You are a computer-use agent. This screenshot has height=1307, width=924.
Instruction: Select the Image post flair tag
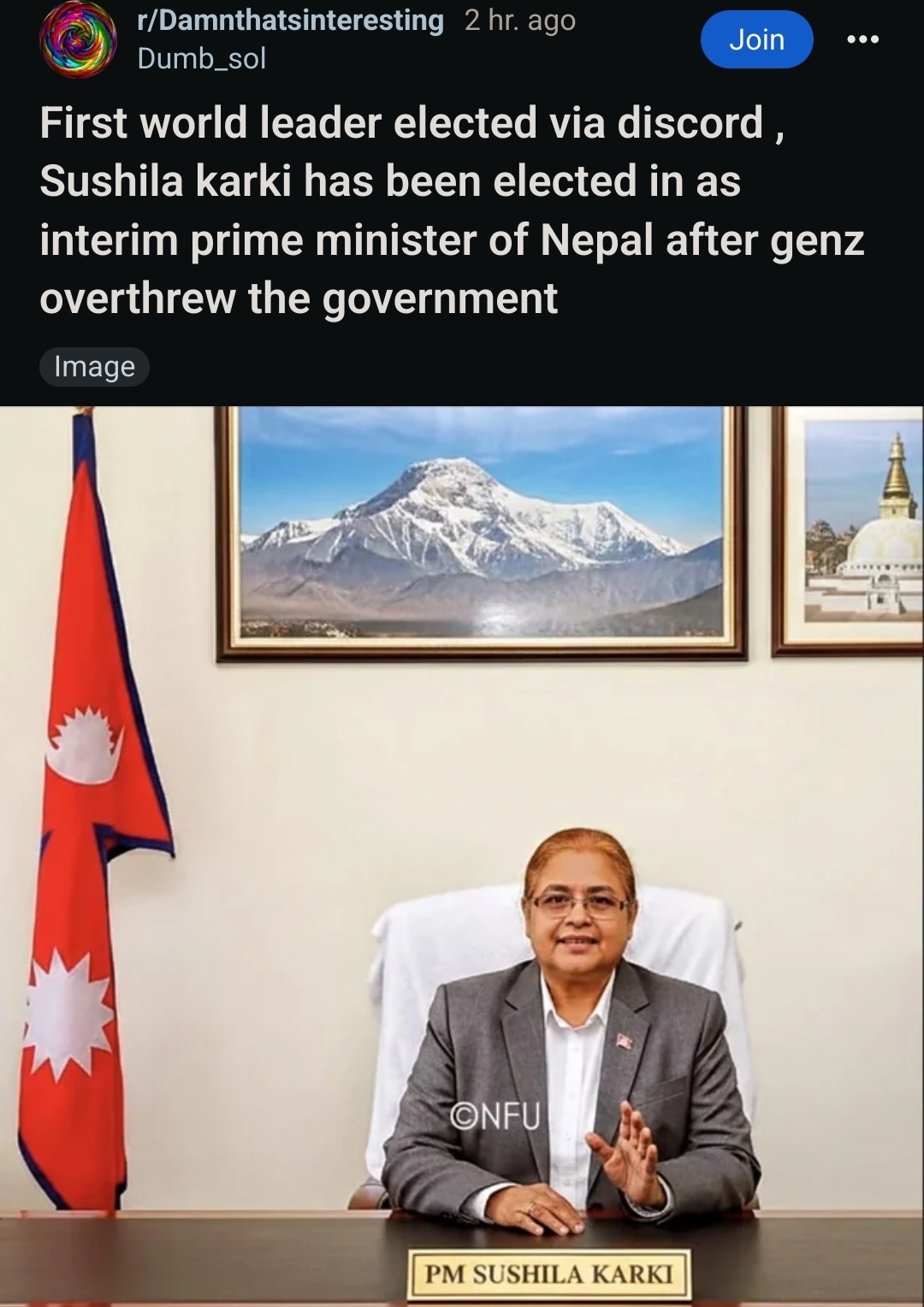point(94,366)
